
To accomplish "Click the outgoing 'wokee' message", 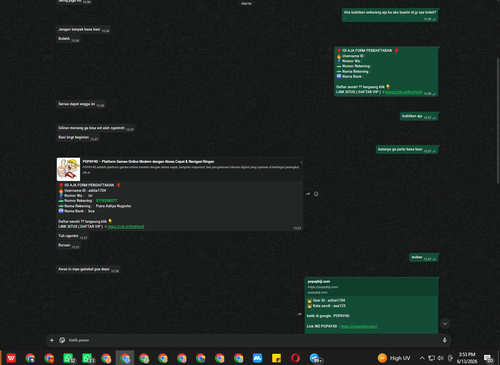I will point(424,257).
